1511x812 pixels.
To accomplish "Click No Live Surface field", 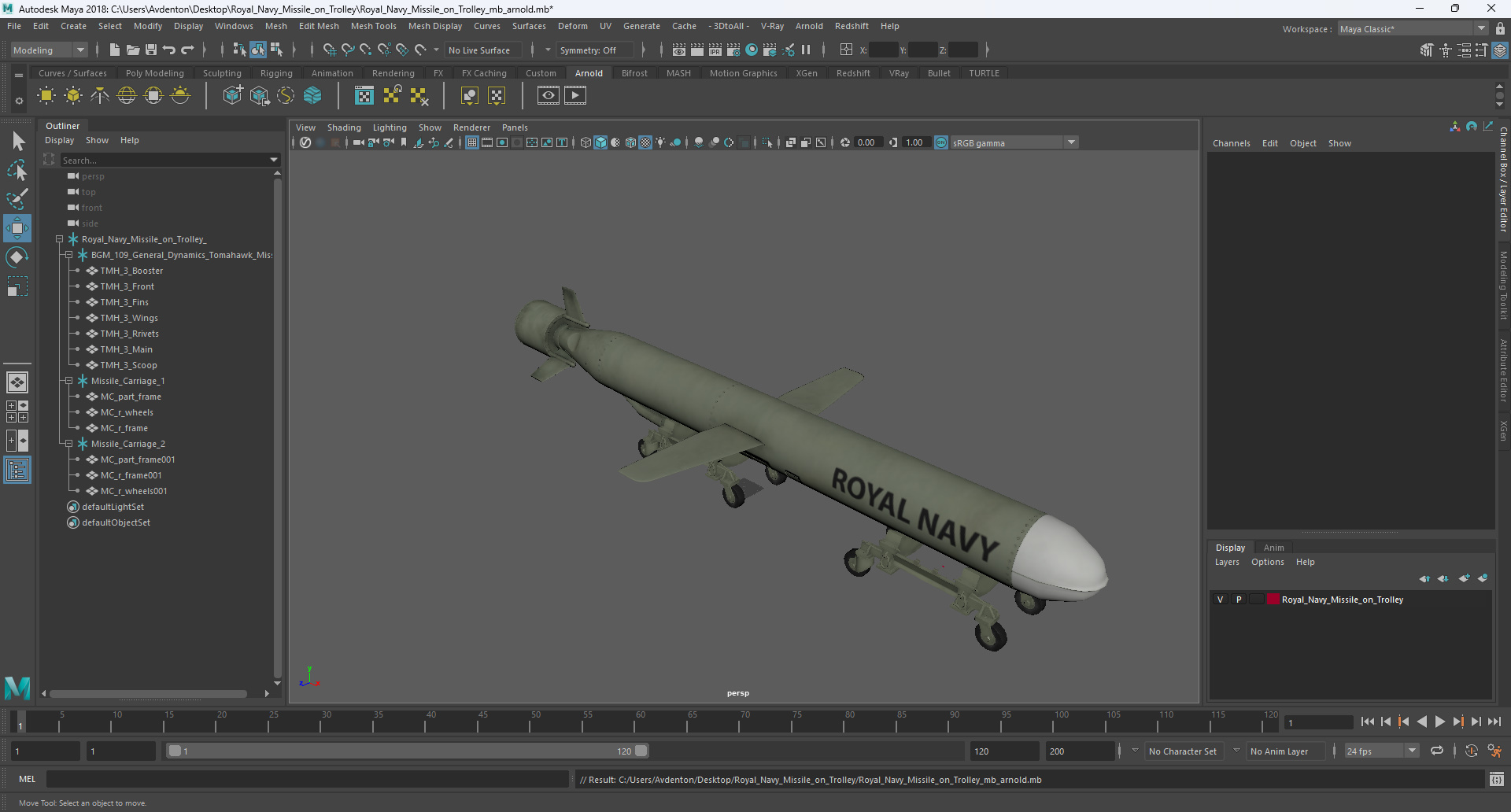I will point(482,50).
